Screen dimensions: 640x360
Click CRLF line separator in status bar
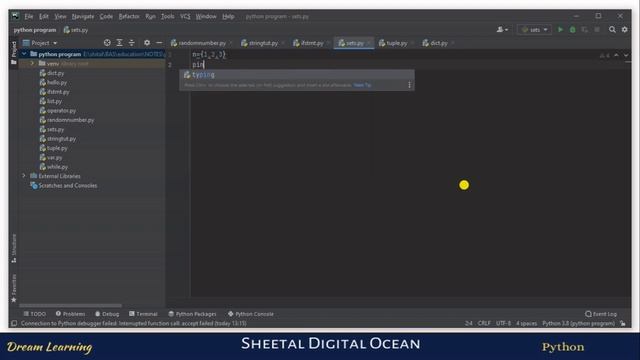[x=484, y=323]
